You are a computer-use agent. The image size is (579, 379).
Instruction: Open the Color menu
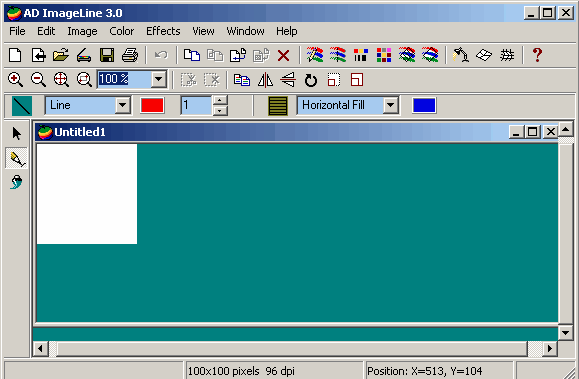coord(121,31)
